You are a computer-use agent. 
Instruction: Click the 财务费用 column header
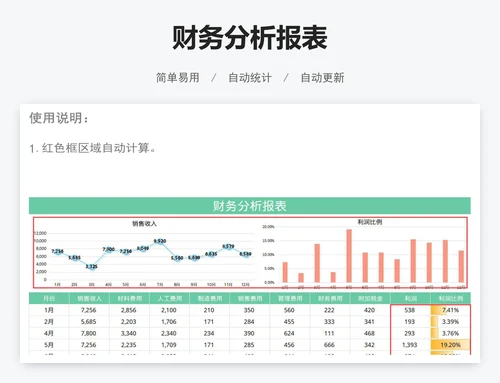click(330, 298)
